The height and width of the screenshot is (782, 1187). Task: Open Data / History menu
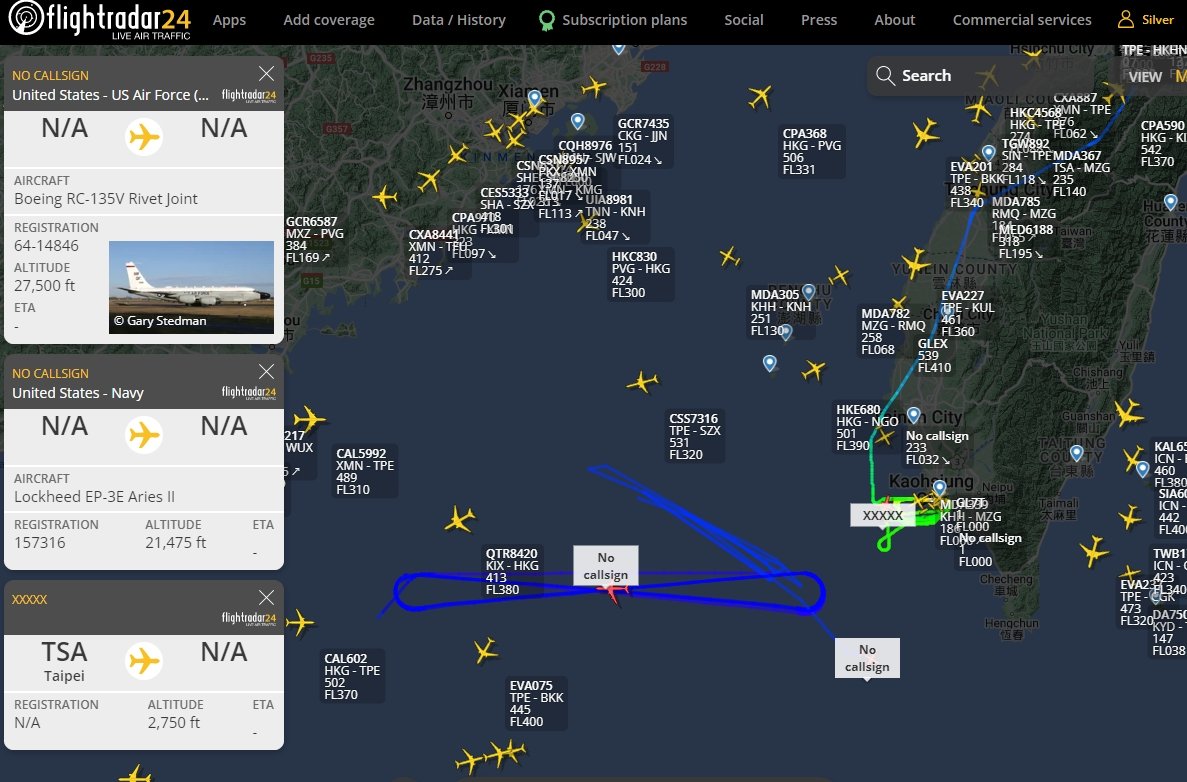(459, 20)
